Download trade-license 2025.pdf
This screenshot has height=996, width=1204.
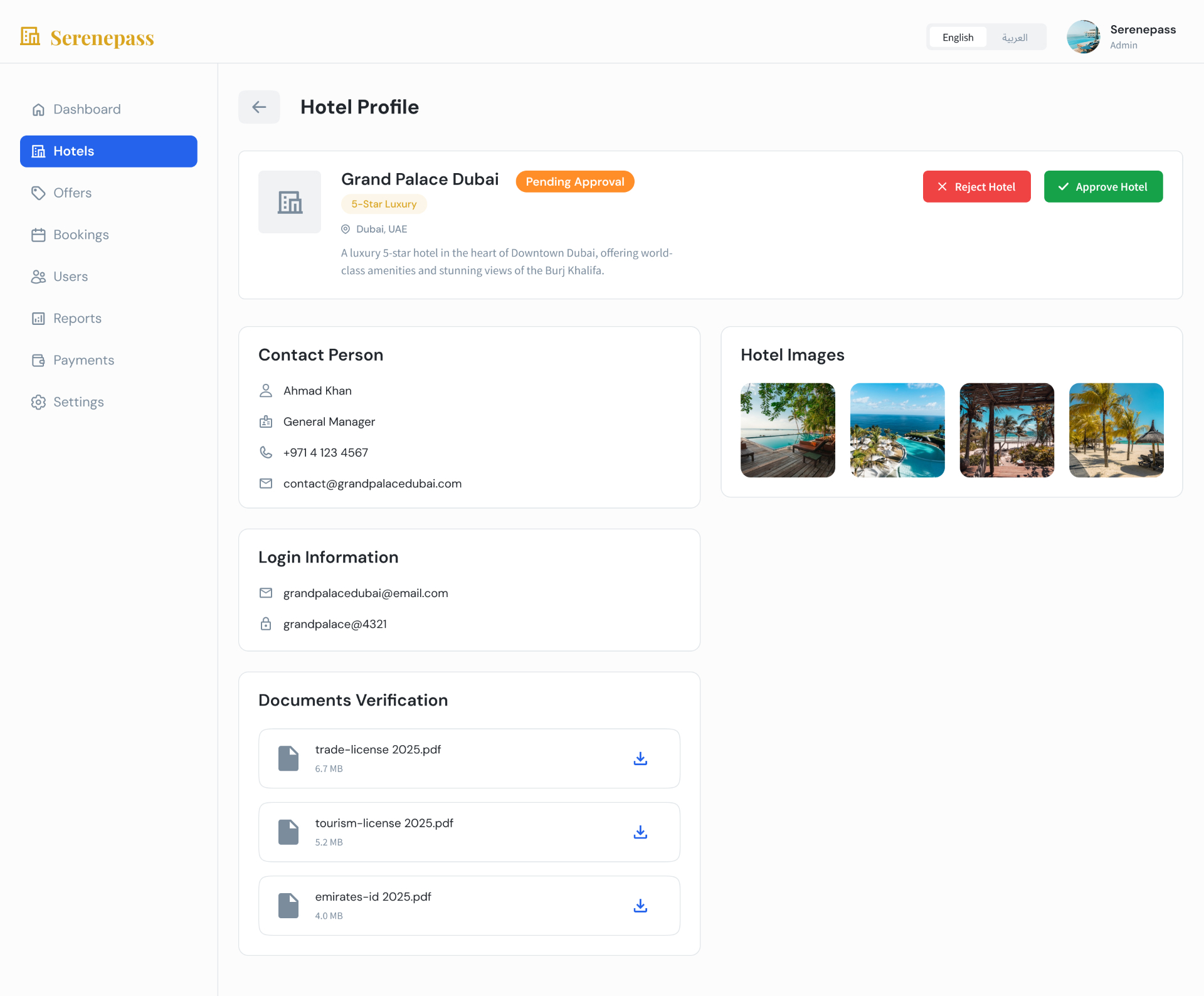click(x=640, y=759)
